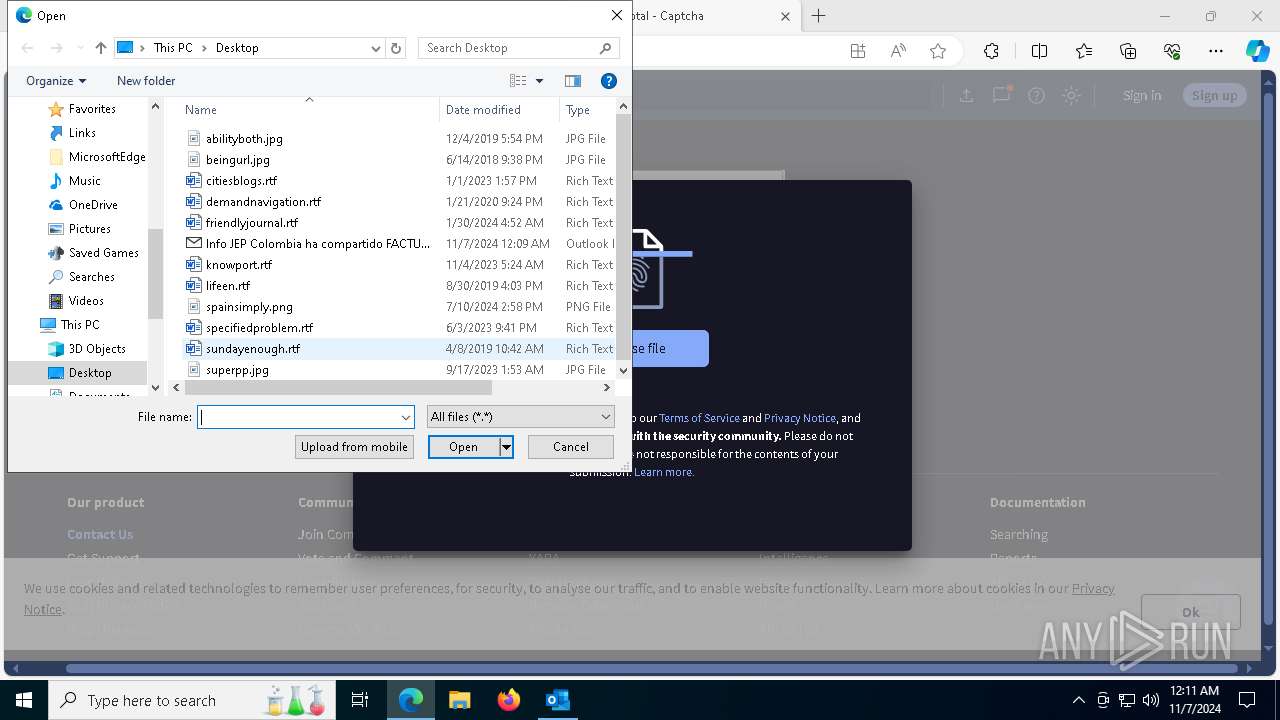Click inside the File name field

click(298, 417)
